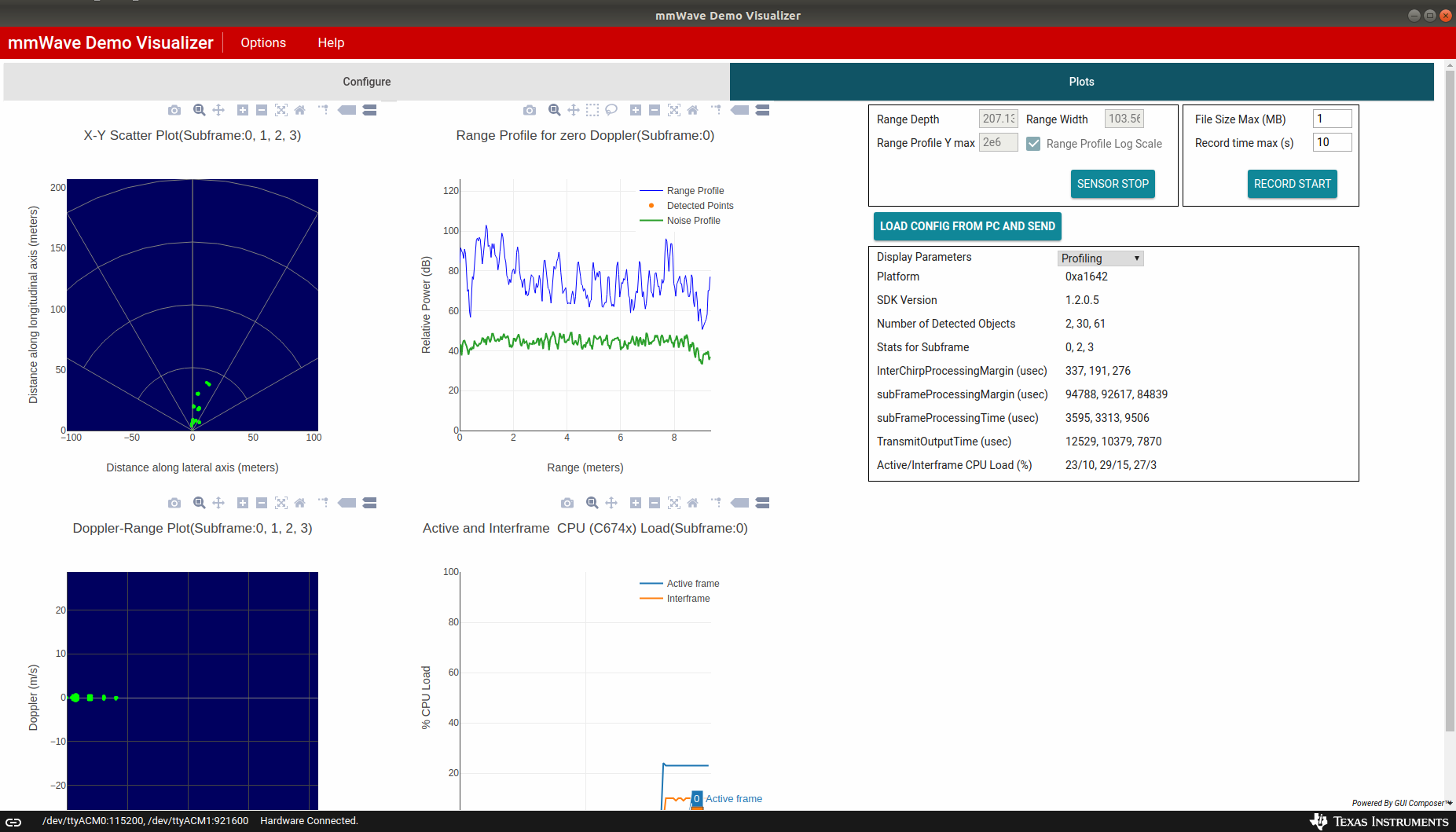The image size is (1456, 832).
Task: Select Box Select tool in Range Profile toolbar
Action: (592, 110)
